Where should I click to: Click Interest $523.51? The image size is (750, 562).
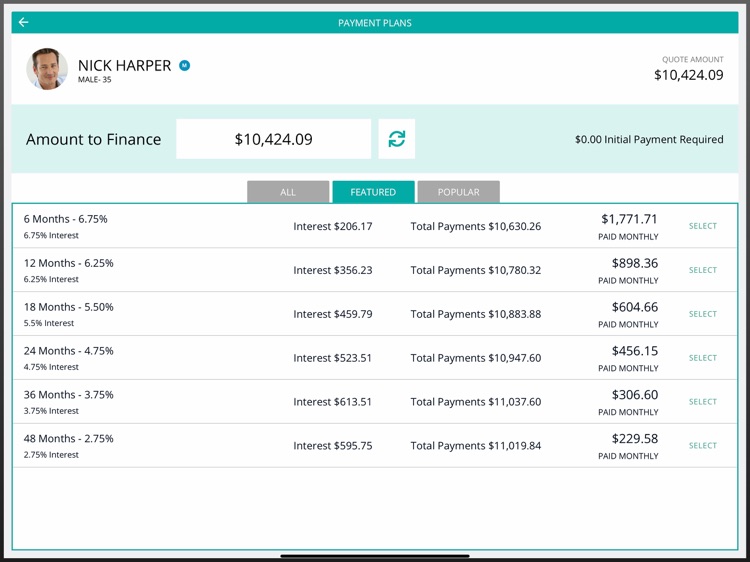point(332,358)
